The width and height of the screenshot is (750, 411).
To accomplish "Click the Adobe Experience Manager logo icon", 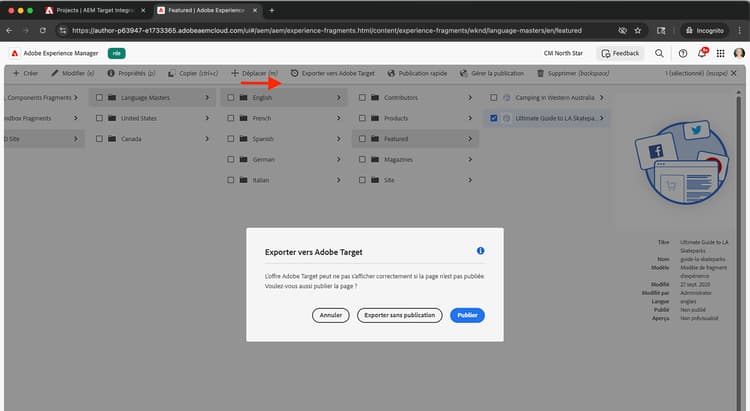I will coord(14,53).
